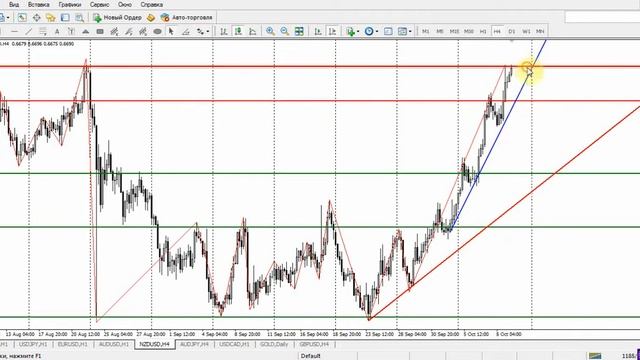Click the connection status bars icon
Image resolution: width=640 pixels, height=360 pixels.
tap(595, 356)
